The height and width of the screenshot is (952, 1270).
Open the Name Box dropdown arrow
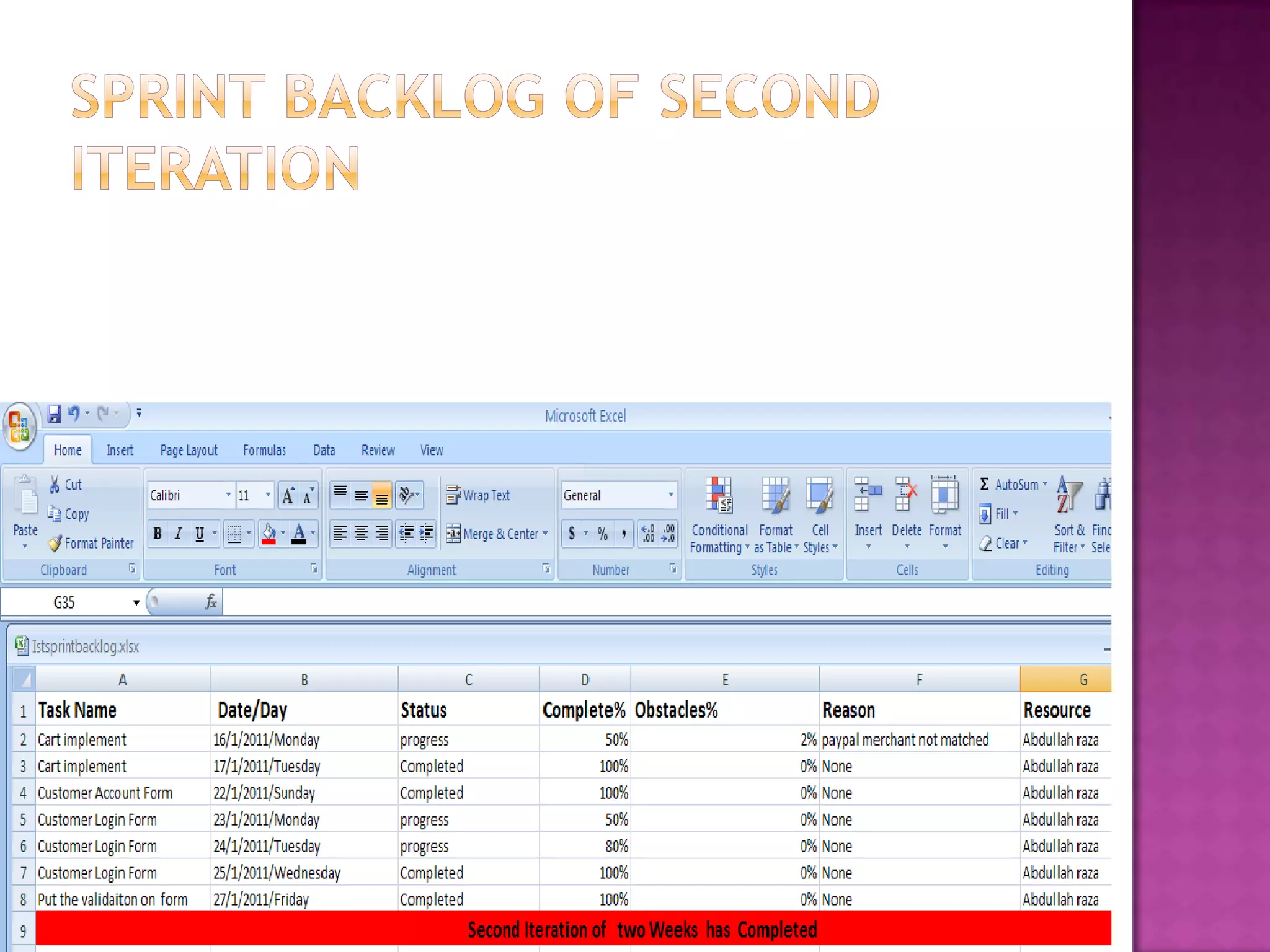coord(136,602)
